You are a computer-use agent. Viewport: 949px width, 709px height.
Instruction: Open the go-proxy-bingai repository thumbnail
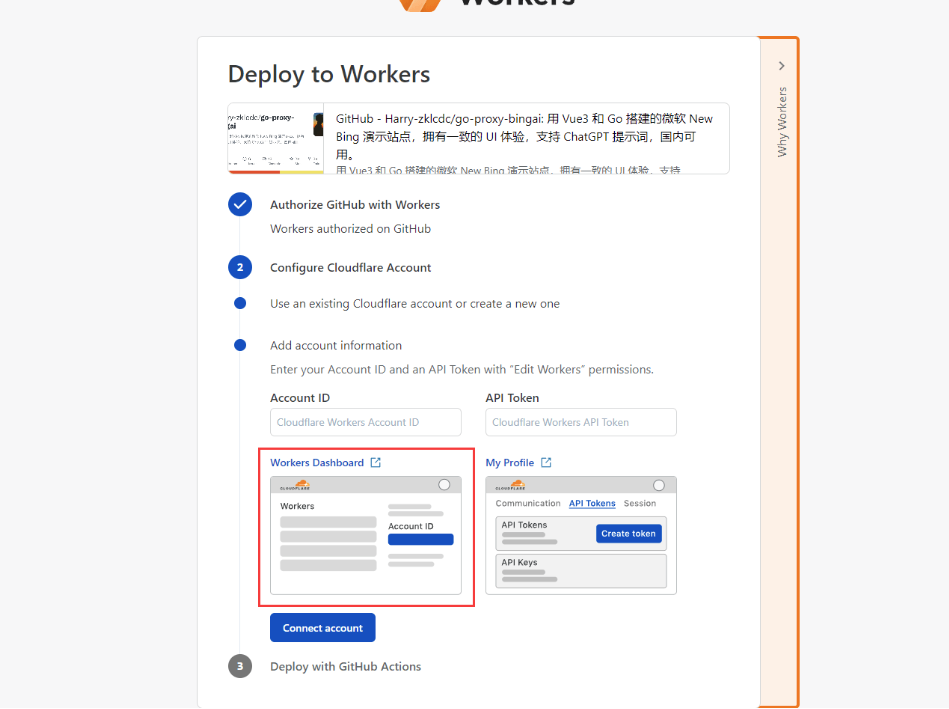click(275, 139)
